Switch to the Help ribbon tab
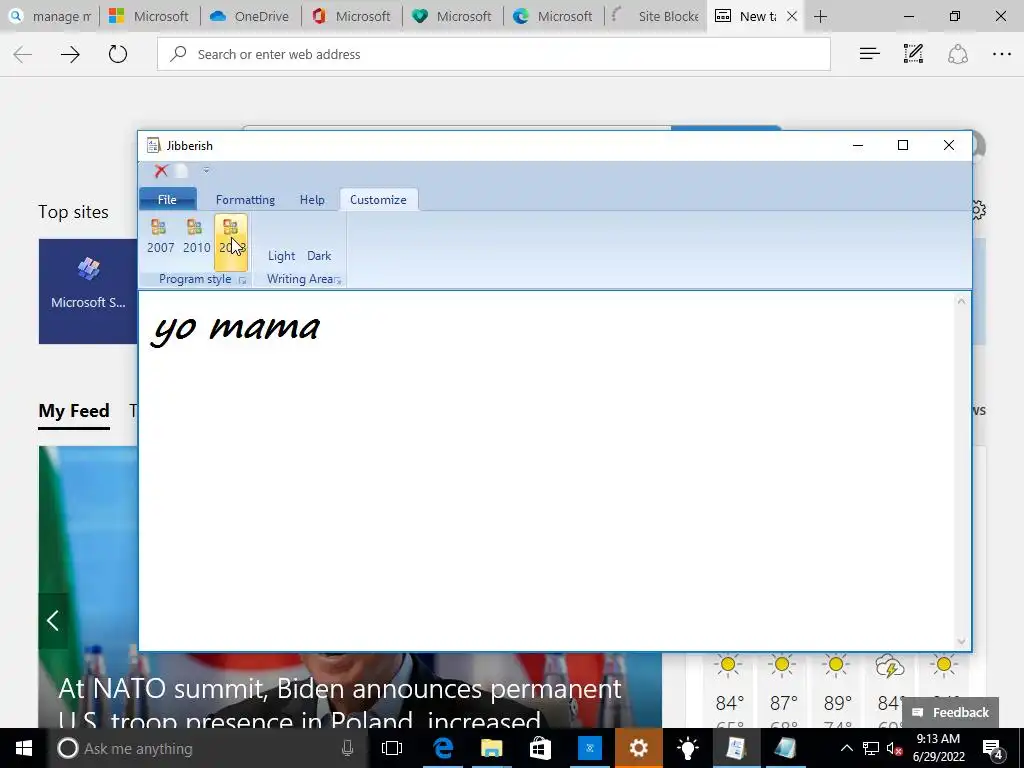The height and width of the screenshot is (768, 1024). (x=312, y=199)
